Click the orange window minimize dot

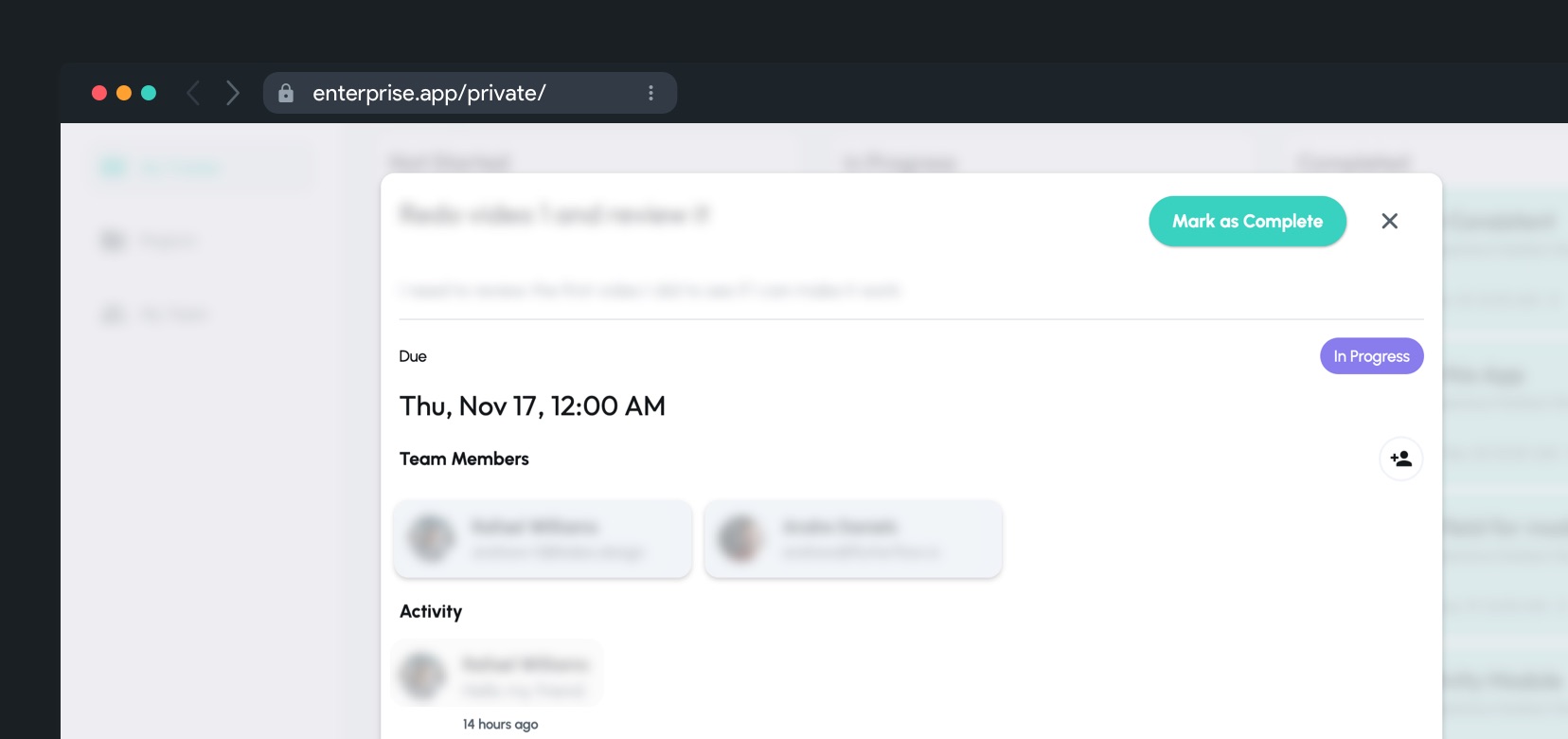123,93
